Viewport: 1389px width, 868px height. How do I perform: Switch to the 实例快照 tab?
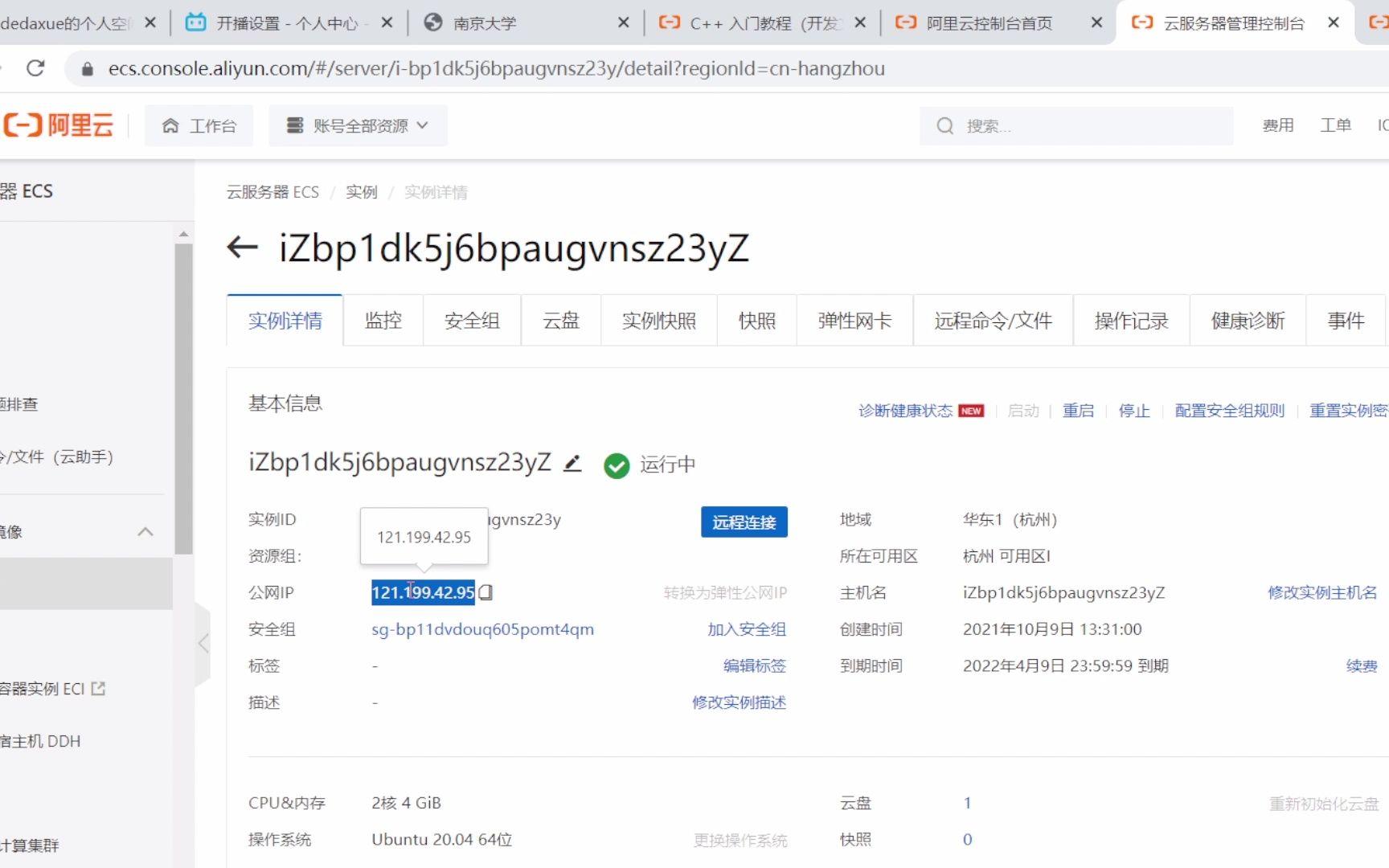[659, 321]
